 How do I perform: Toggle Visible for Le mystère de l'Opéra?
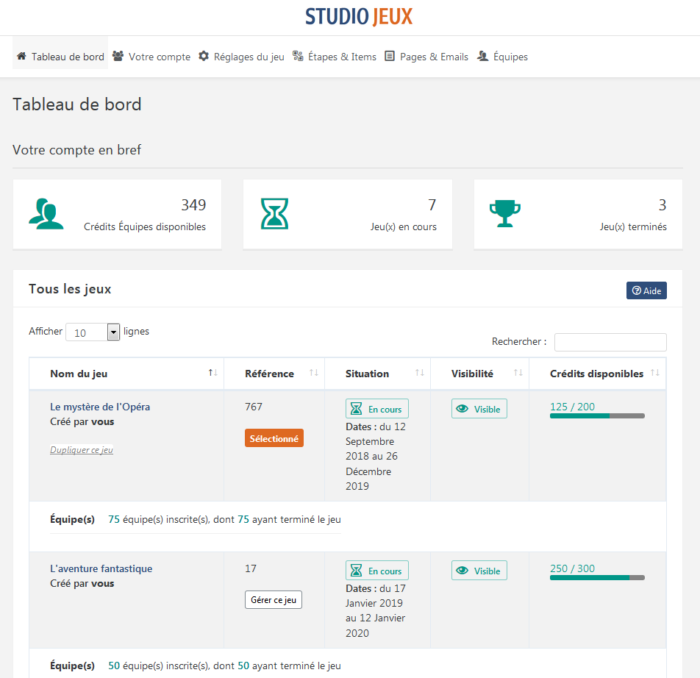(x=479, y=409)
